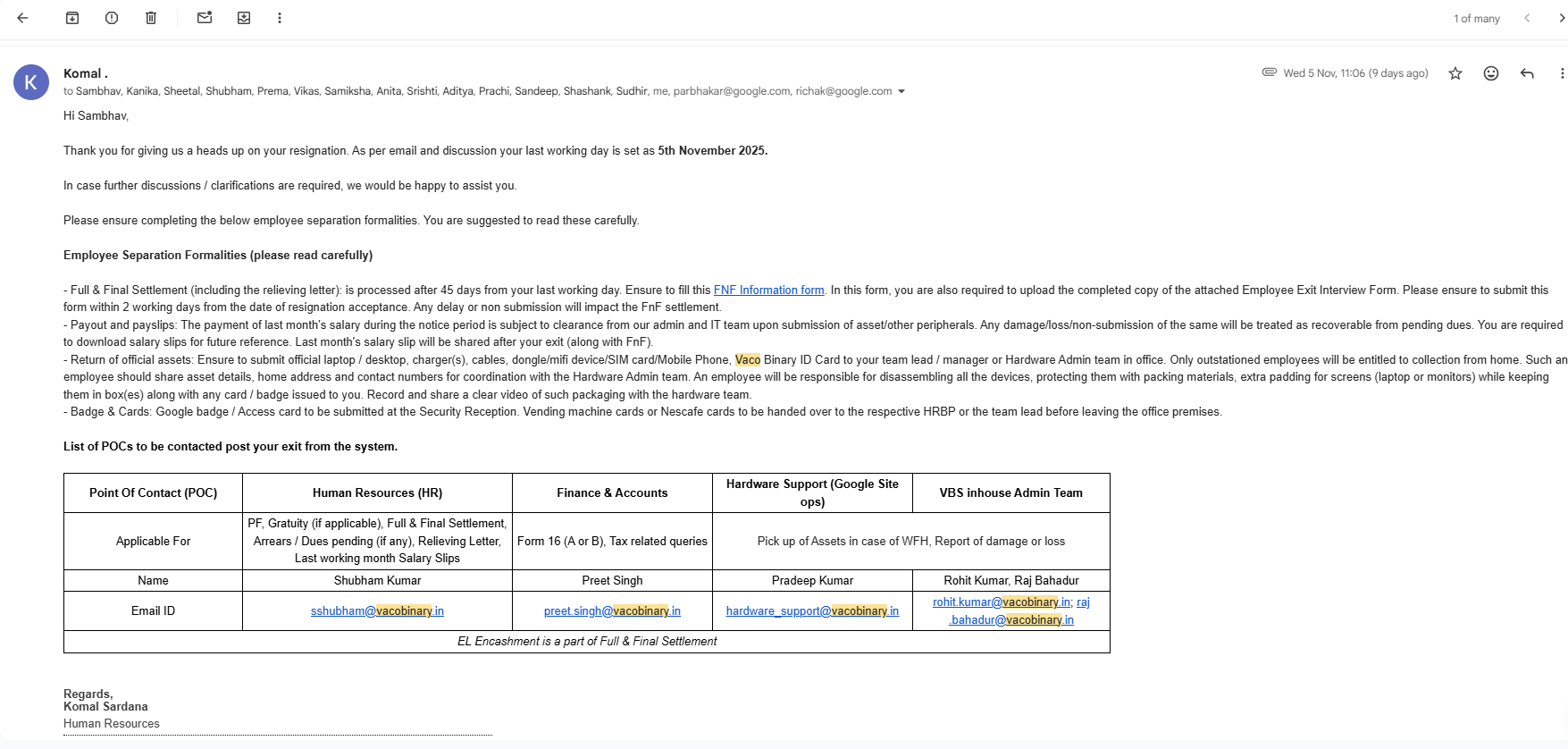The width and height of the screenshot is (1568, 749).
Task: Go back to inbox using back arrow
Action: pos(23,18)
